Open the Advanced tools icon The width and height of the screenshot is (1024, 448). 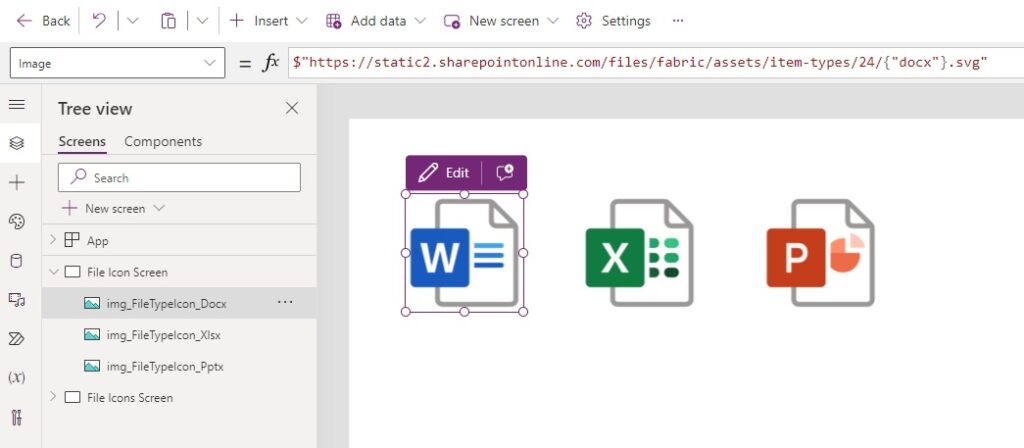[17, 417]
